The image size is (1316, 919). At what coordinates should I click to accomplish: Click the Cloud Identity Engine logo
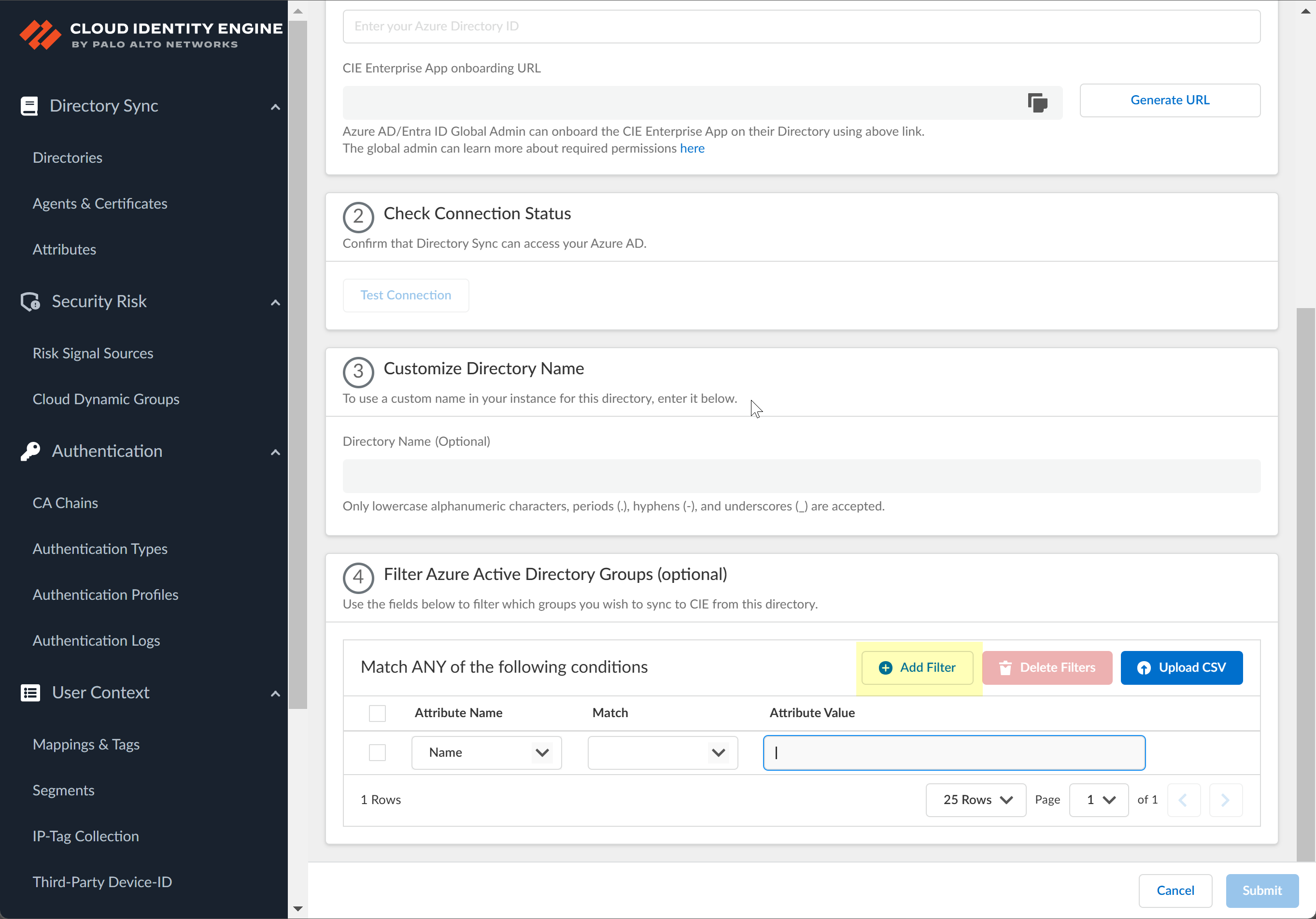point(151,34)
